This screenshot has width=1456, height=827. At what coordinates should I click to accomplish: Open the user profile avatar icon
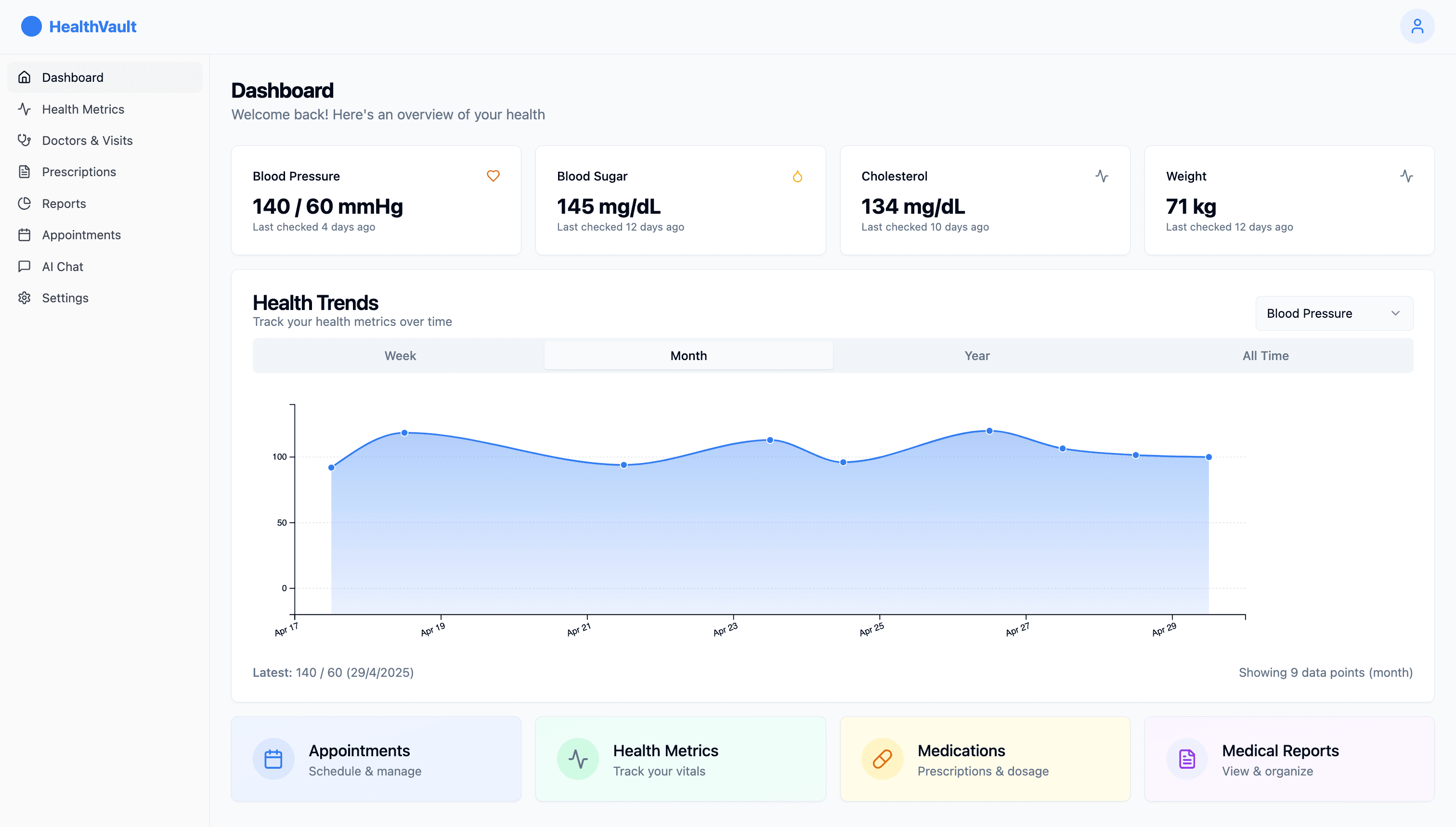point(1417,26)
